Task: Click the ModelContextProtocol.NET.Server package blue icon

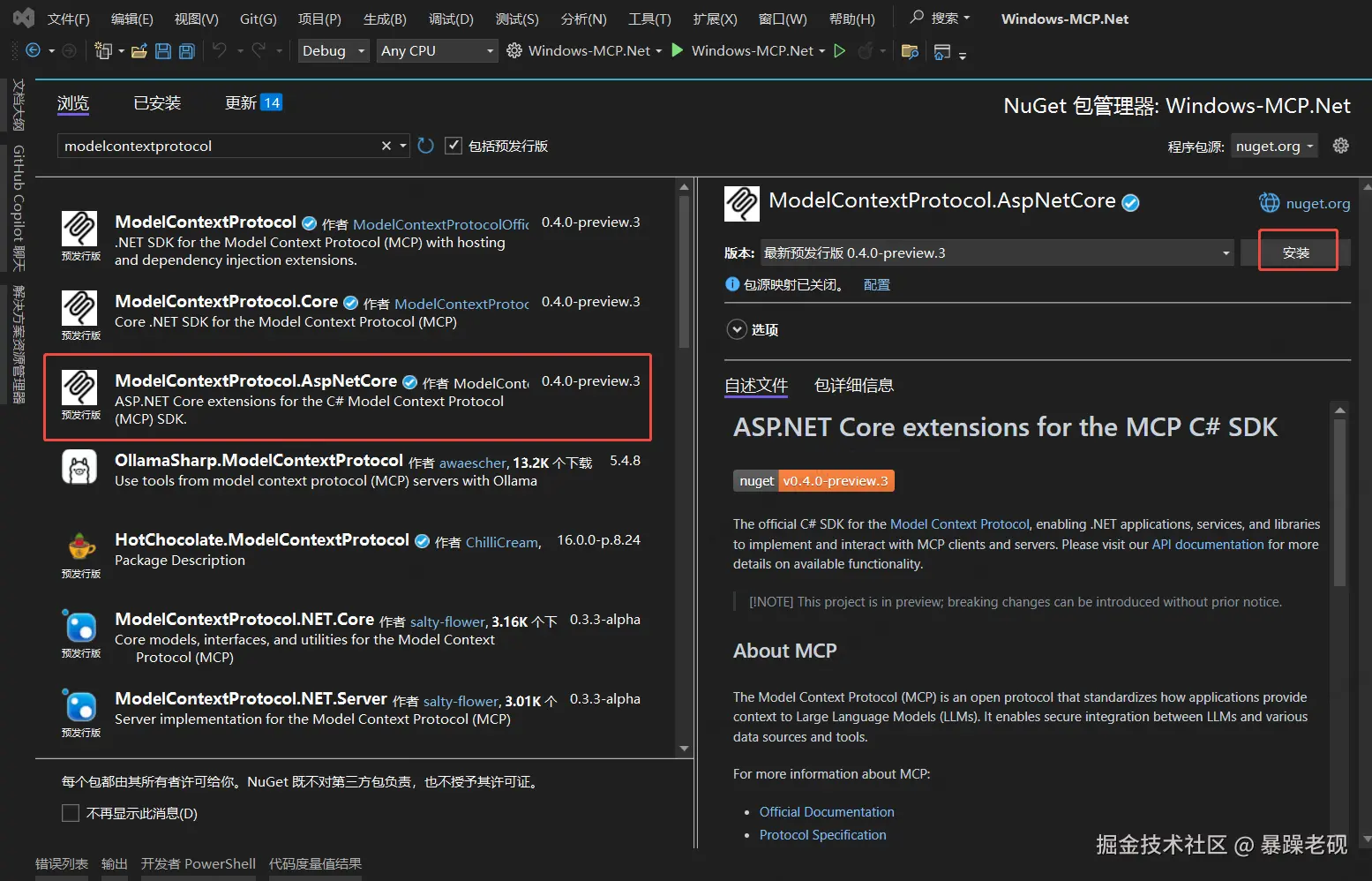Action: 80,705
